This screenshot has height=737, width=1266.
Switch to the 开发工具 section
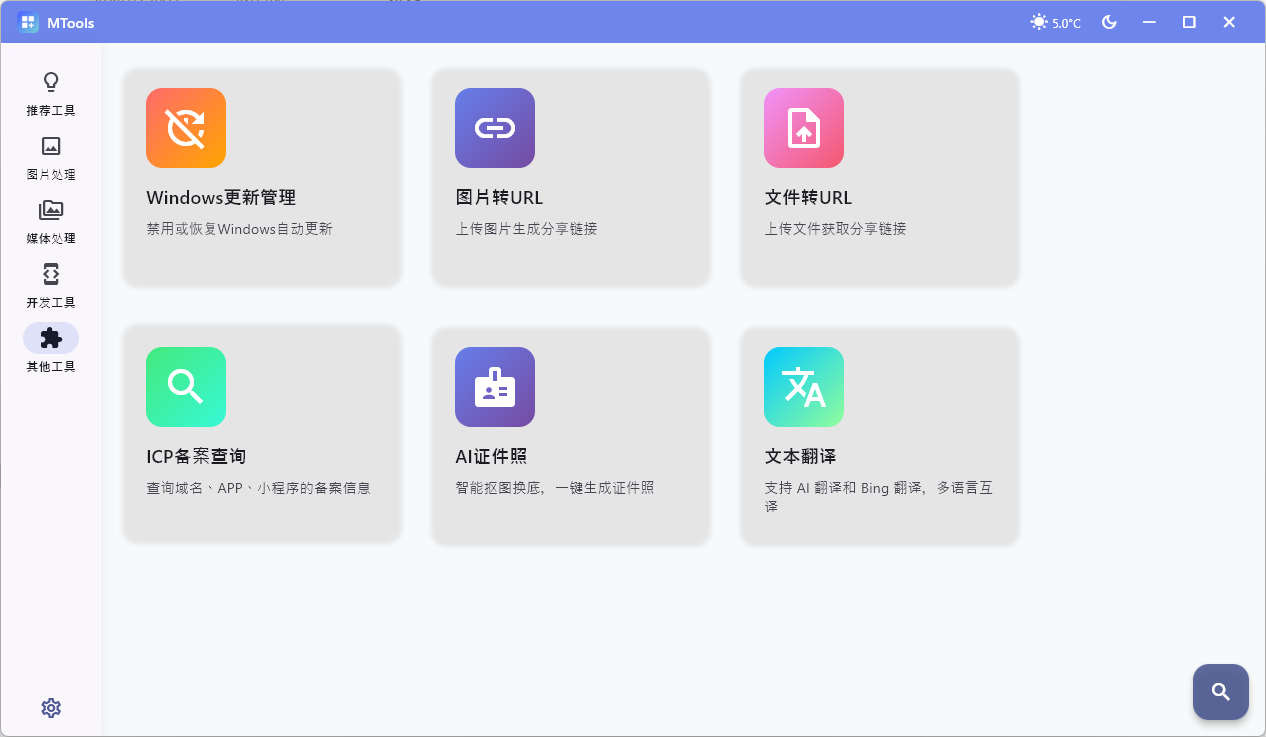[x=50, y=284]
